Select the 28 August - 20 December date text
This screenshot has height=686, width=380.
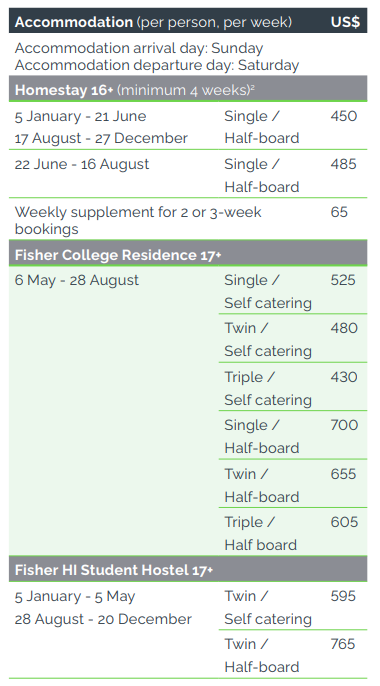pos(103,620)
